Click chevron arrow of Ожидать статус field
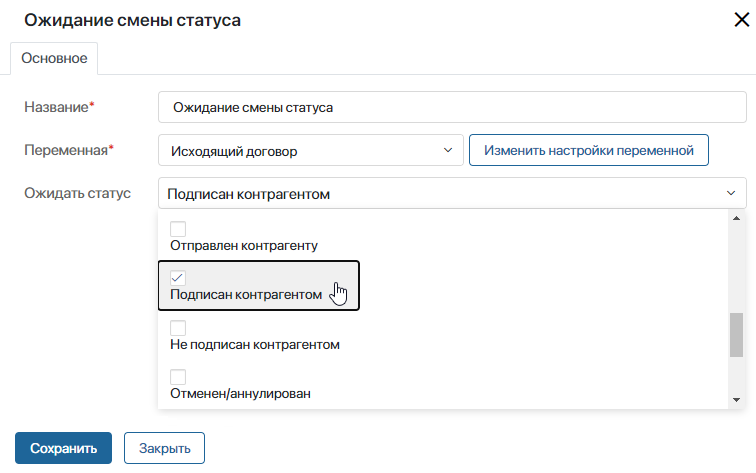The image size is (756, 473). pos(731,193)
